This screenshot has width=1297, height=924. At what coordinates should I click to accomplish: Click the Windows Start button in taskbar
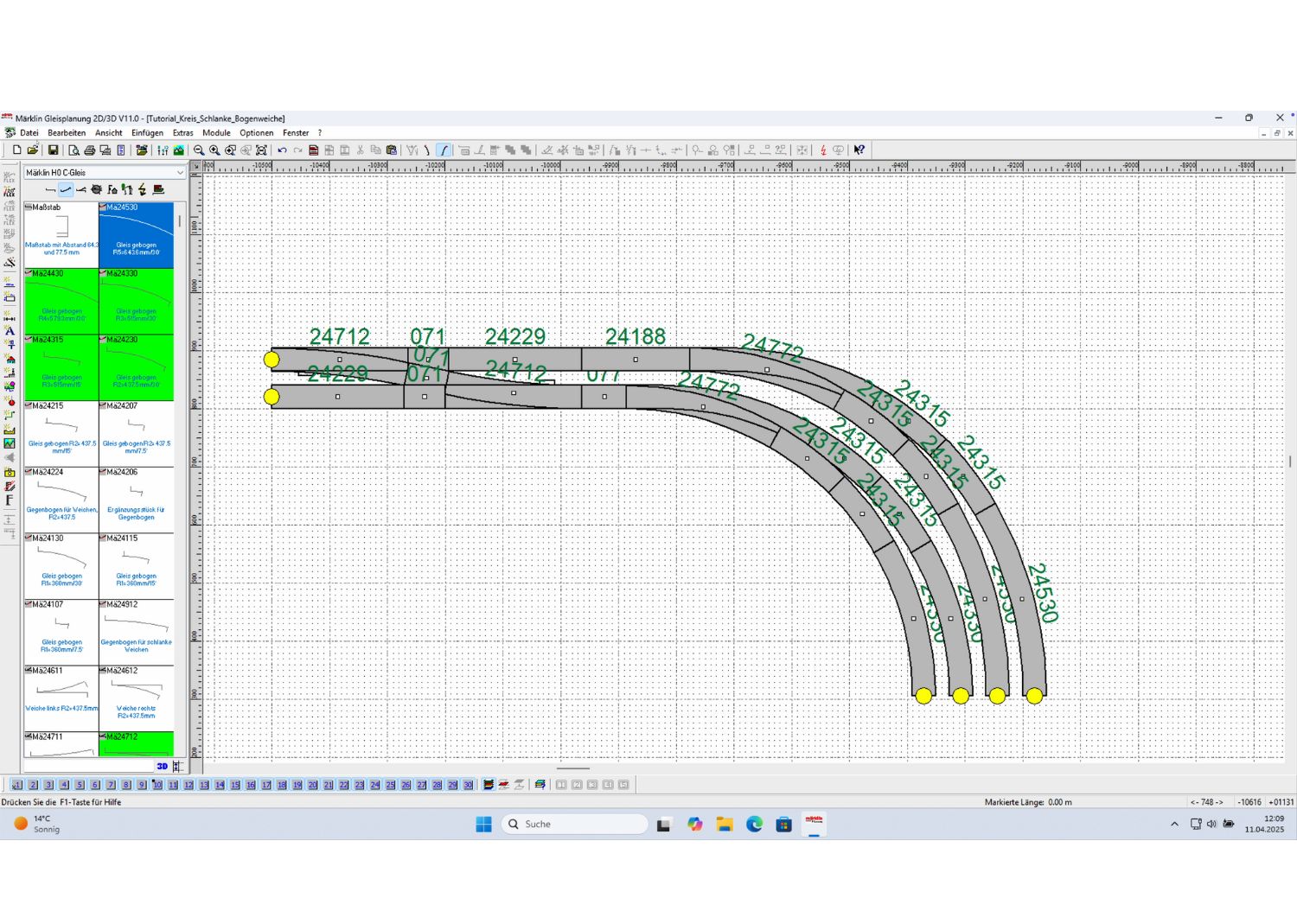pos(483,824)
